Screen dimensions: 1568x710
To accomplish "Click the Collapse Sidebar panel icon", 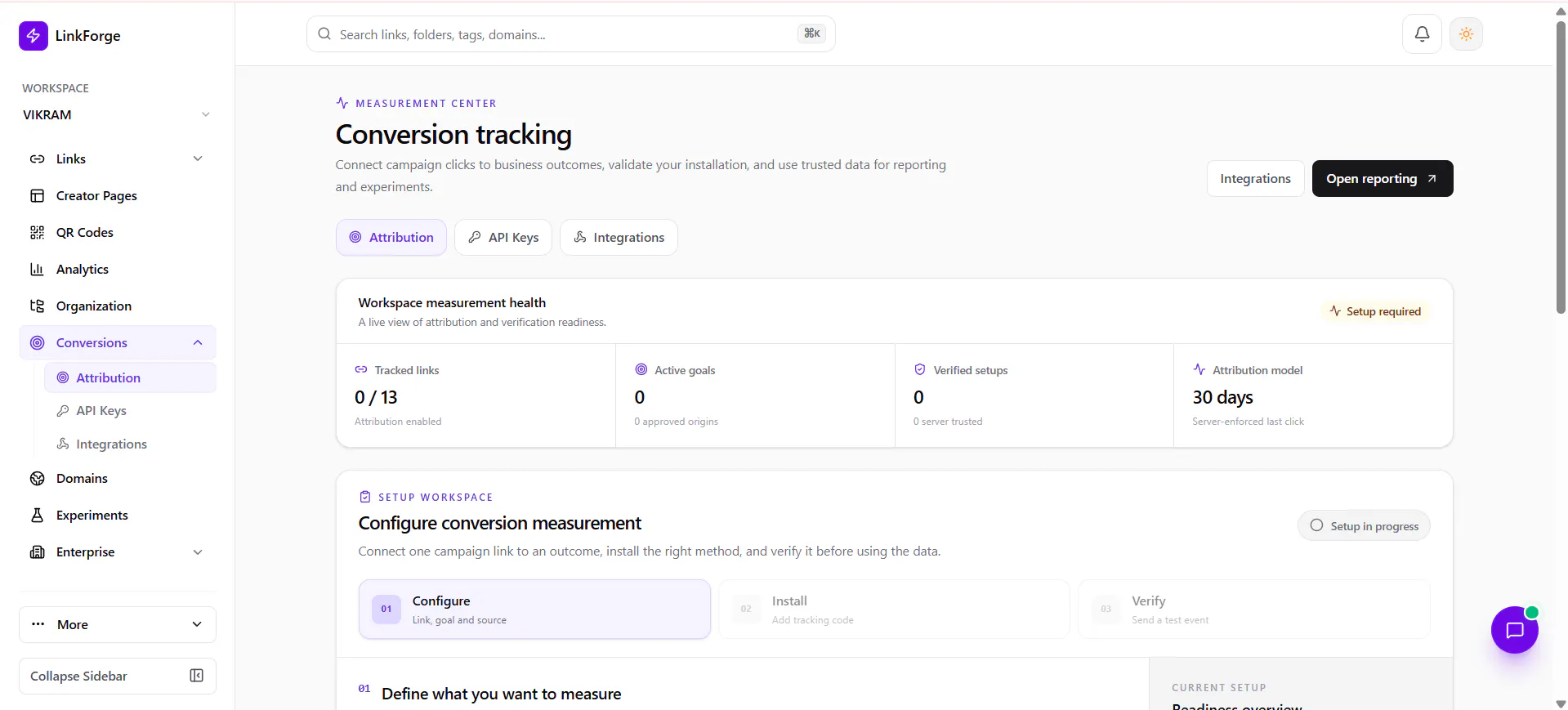I will 197,676.
